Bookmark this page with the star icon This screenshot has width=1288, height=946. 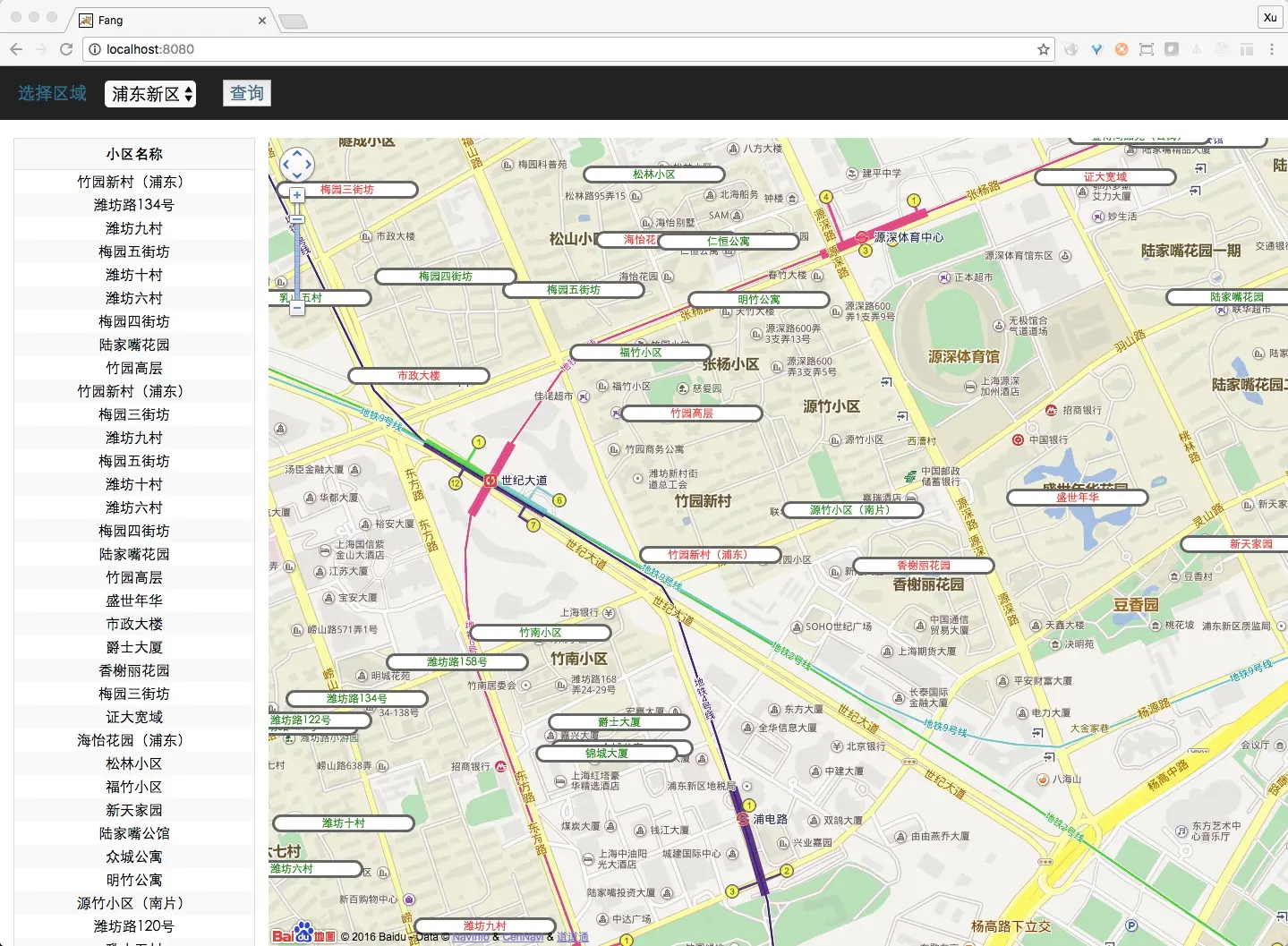[x=1043, y=49]
